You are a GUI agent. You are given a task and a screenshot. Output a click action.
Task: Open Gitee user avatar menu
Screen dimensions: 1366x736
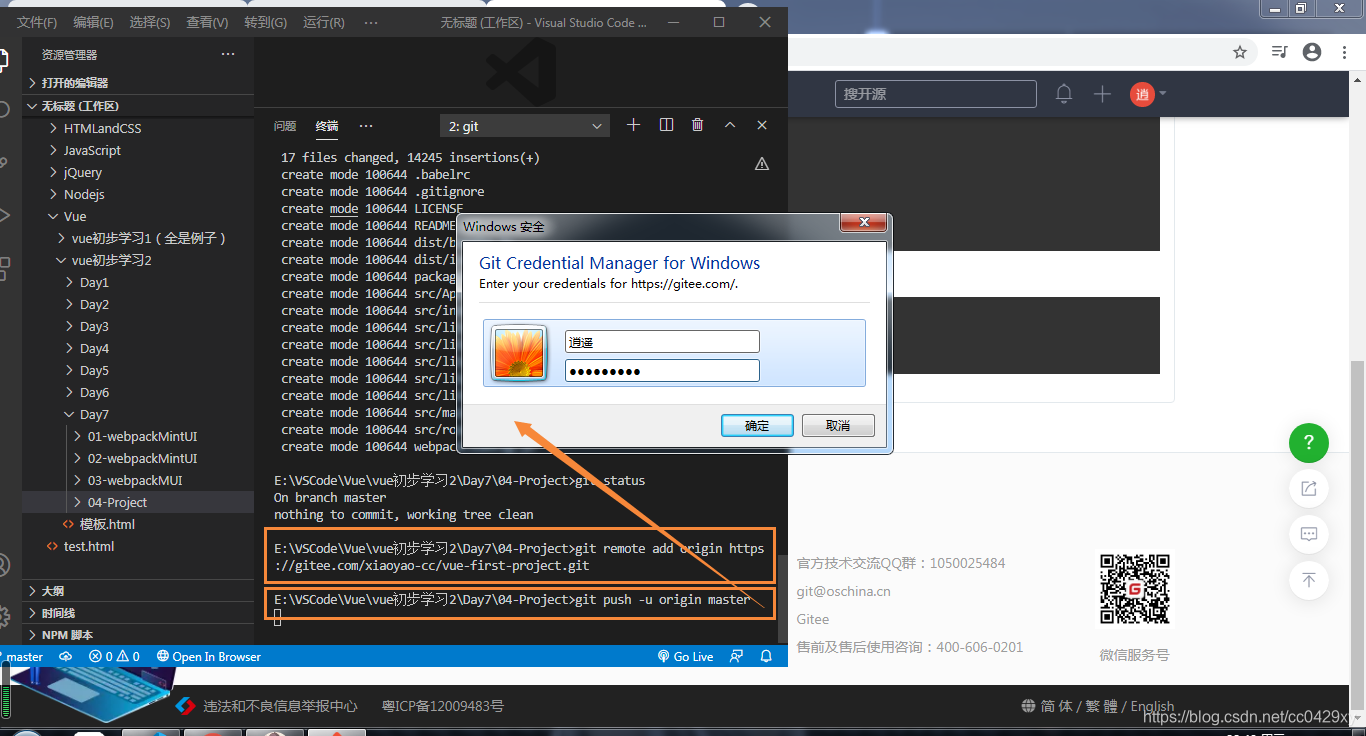pos(1148,94)
